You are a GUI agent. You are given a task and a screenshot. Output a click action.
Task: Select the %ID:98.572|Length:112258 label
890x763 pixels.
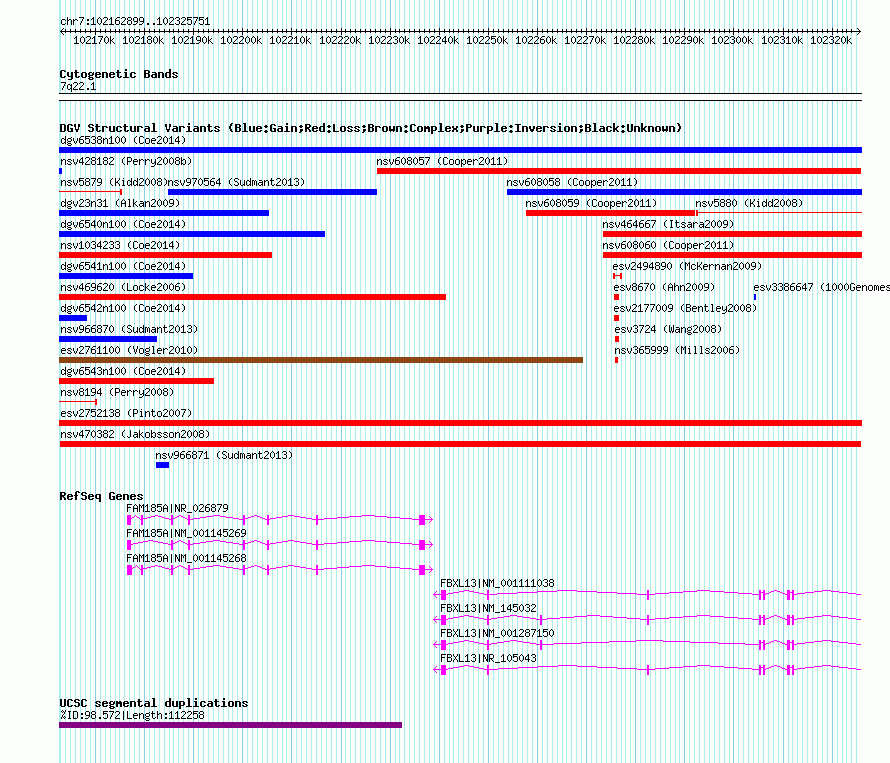tap(132, 715)
